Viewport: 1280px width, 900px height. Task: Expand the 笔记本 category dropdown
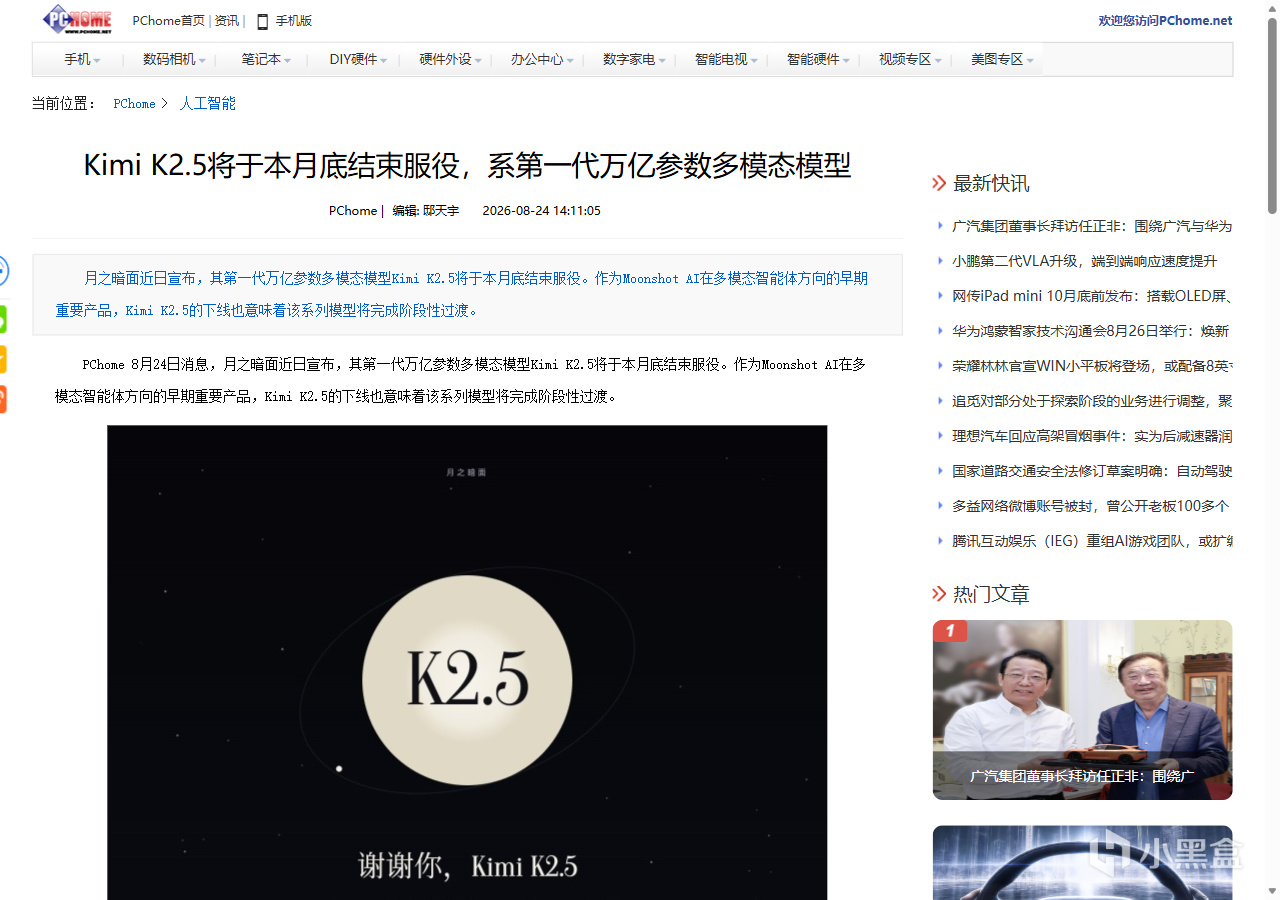click(266, 60)
